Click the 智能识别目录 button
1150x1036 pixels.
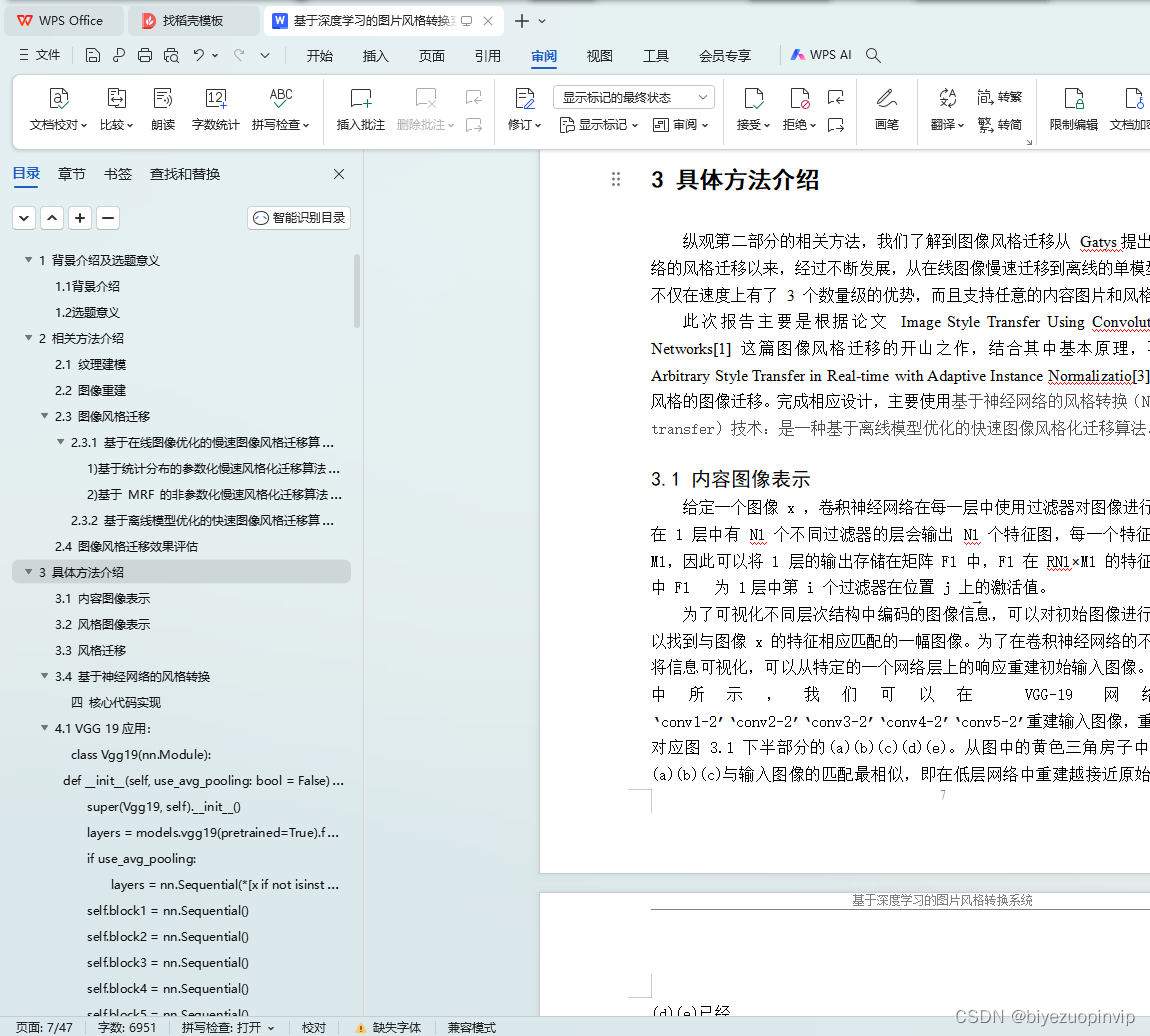point(299,218)
